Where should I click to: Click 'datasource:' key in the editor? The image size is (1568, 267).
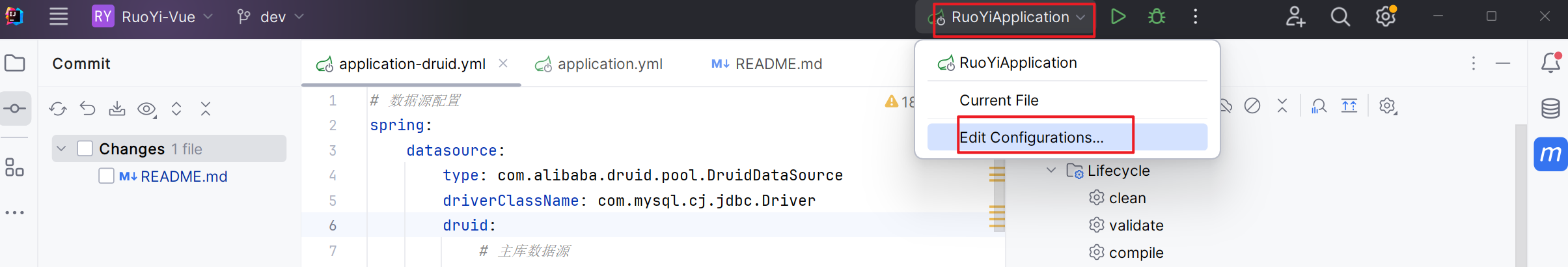[x=456, y=150]
